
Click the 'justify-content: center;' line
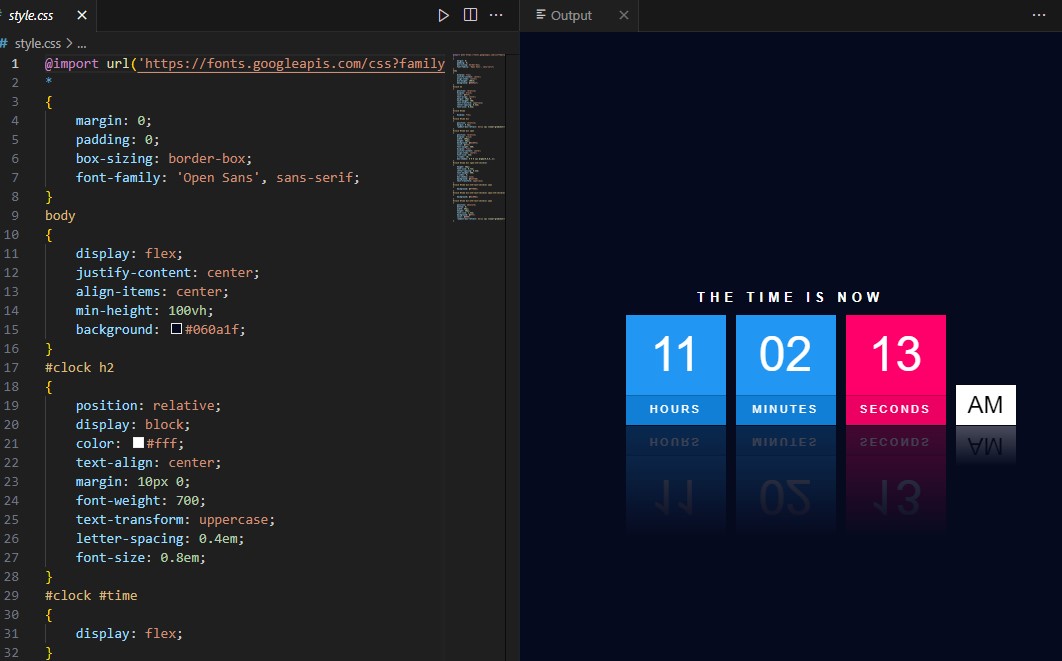167,272
